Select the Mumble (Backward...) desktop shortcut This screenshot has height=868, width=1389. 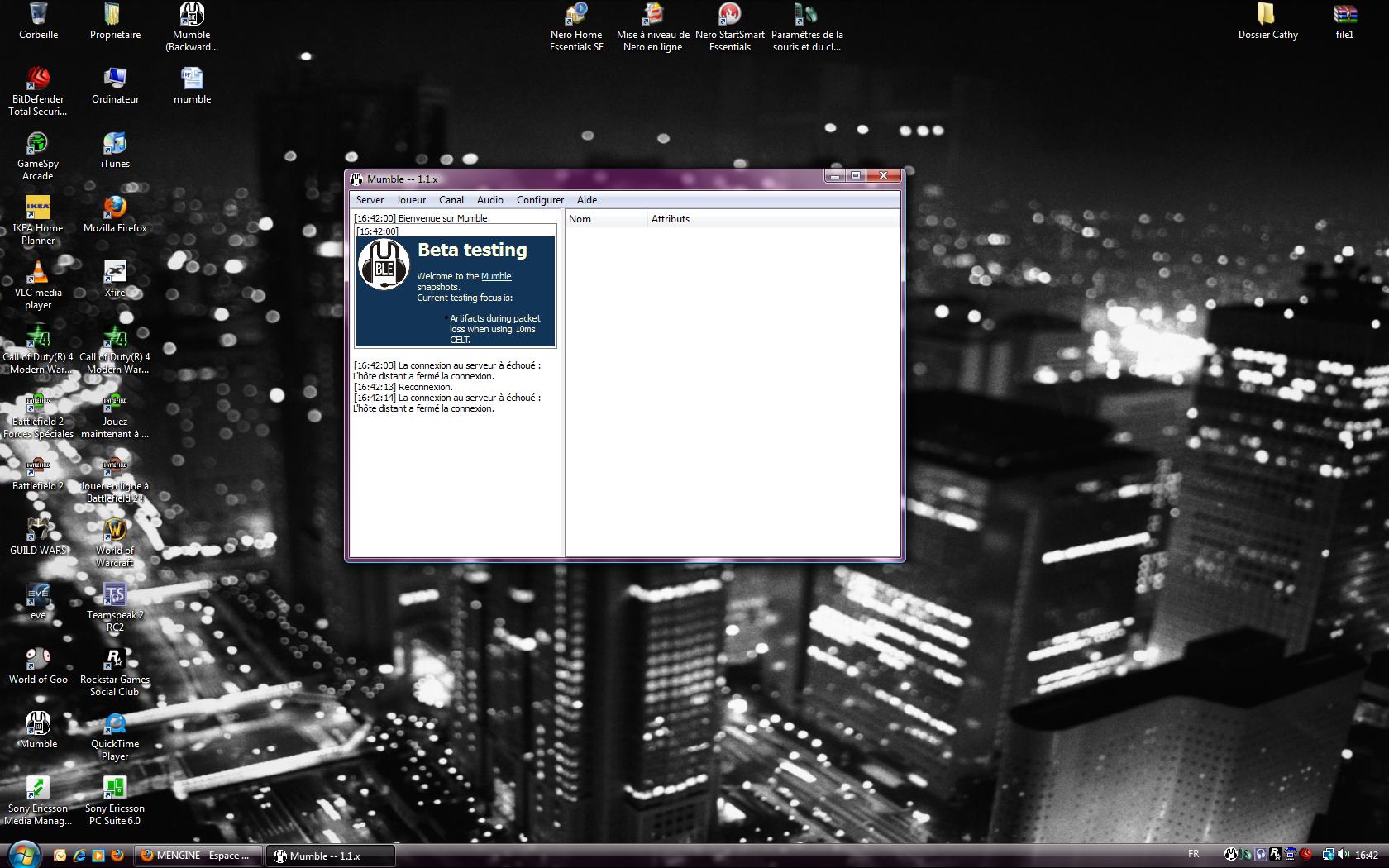click(x=192, y=26)
